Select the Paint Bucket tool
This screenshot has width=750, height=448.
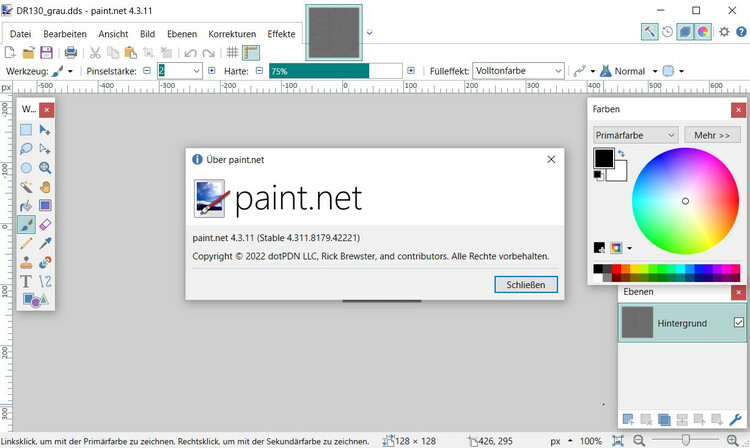(x=26, y=206)
